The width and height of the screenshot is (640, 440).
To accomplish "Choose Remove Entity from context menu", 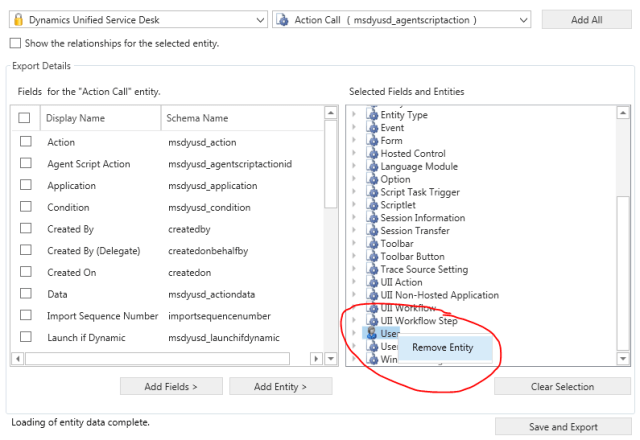I will coord(445,348).
